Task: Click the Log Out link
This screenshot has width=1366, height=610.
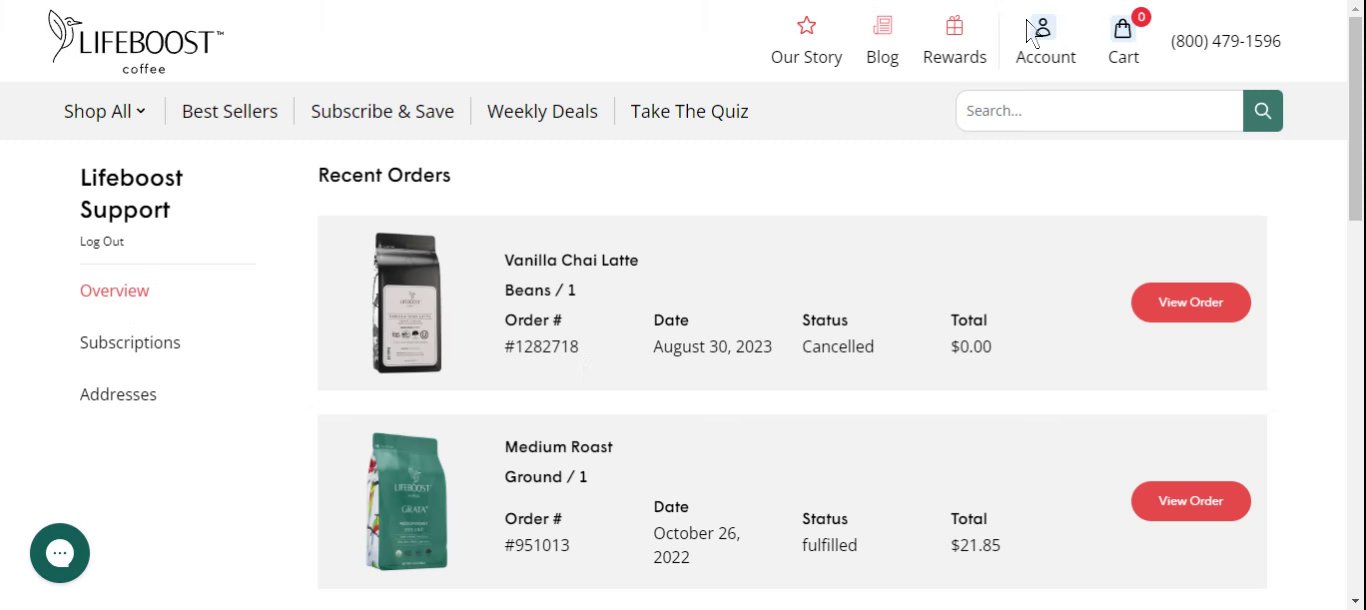Action: pyautogui.click(x=102, y=241)
